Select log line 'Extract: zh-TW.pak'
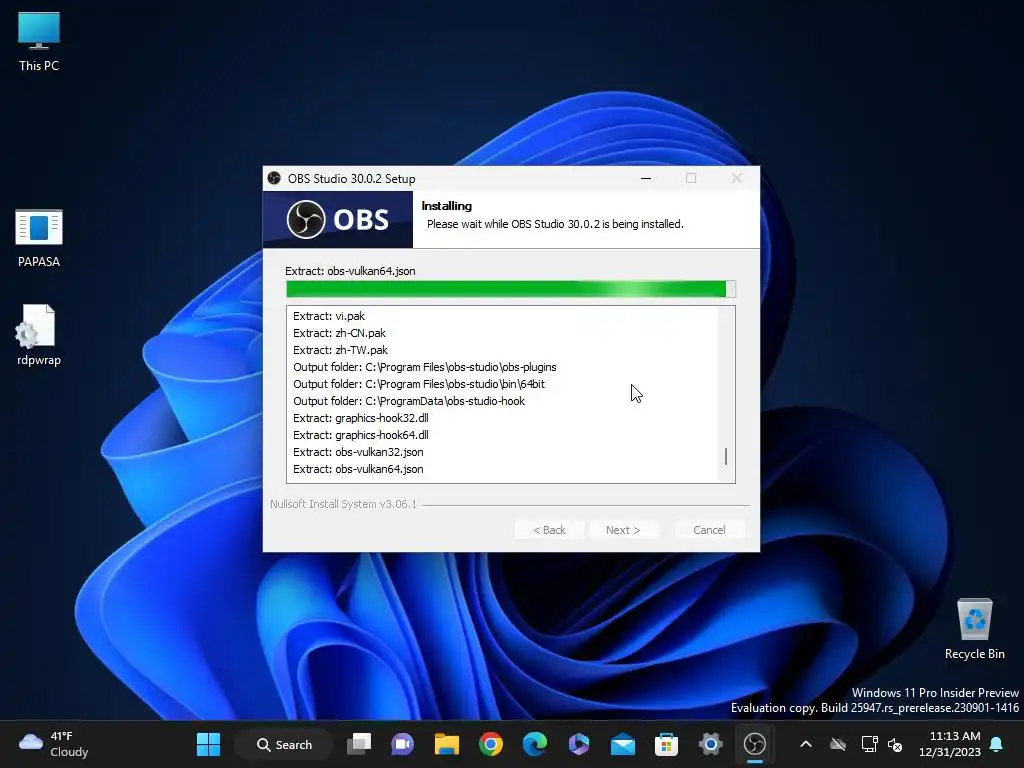 [x=340, y=350]
